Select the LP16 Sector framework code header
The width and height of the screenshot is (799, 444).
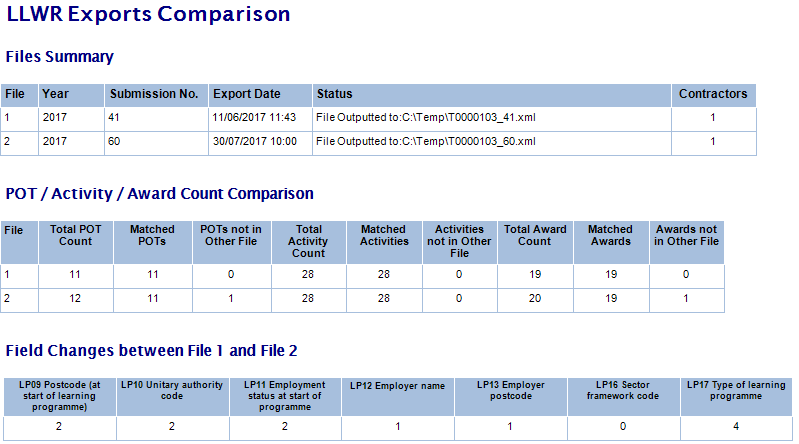point(623,390)
